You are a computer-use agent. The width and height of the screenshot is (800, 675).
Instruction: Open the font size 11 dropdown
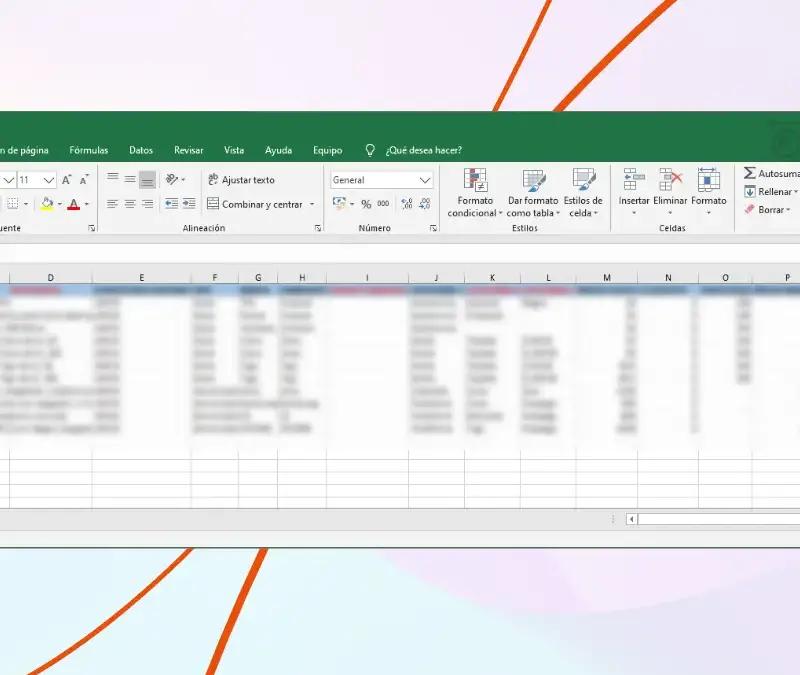point(48,180)
